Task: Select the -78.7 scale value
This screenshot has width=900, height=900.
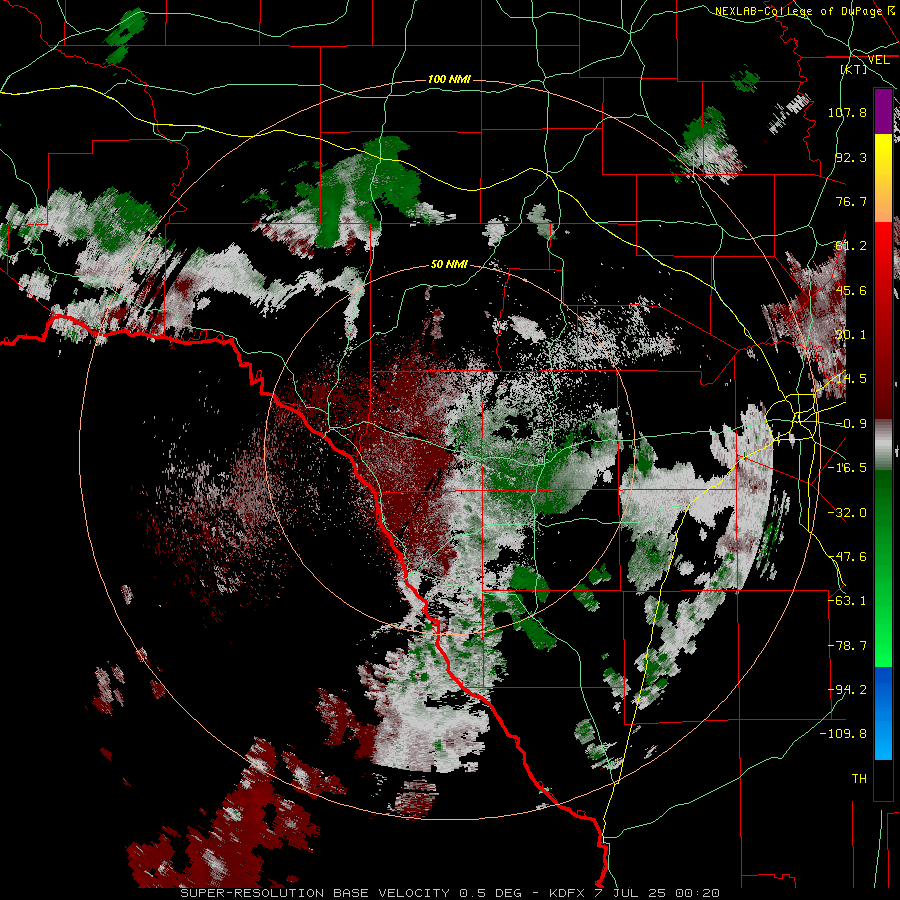Action: [x=847, y=646]
